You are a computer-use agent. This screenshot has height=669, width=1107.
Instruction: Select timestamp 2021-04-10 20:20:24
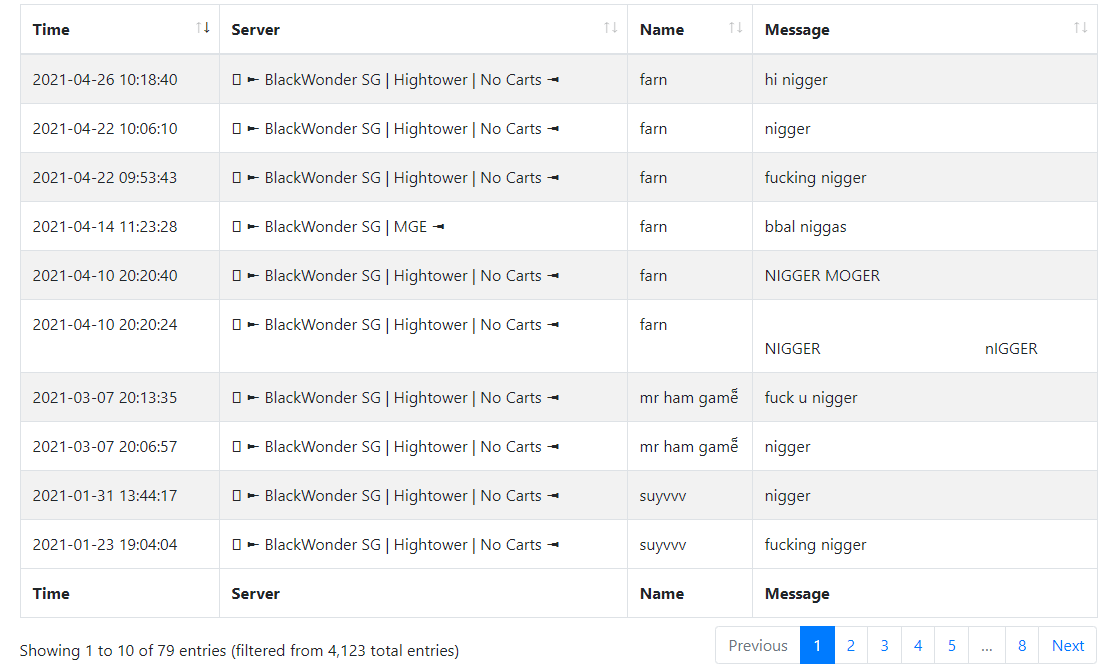[x=105, y=325]
